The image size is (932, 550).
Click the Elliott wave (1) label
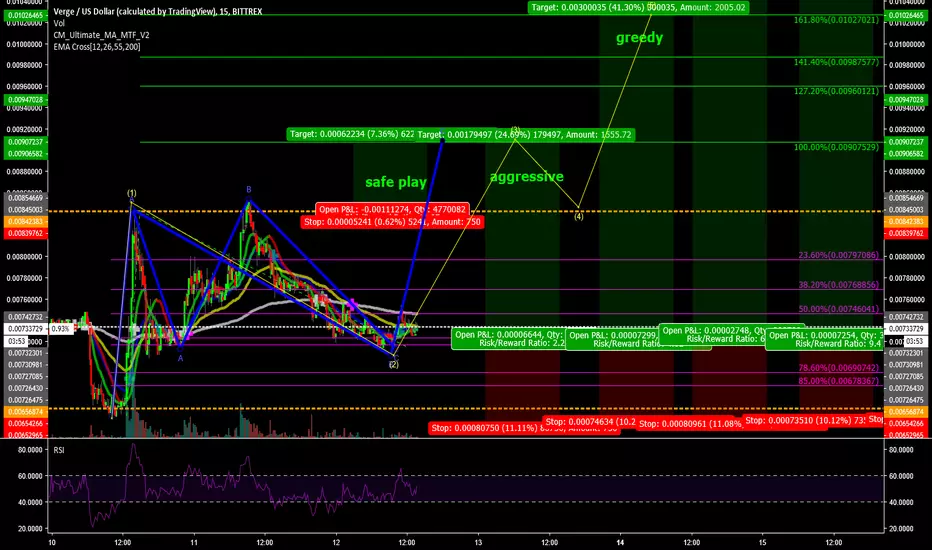tap(132, 193)
